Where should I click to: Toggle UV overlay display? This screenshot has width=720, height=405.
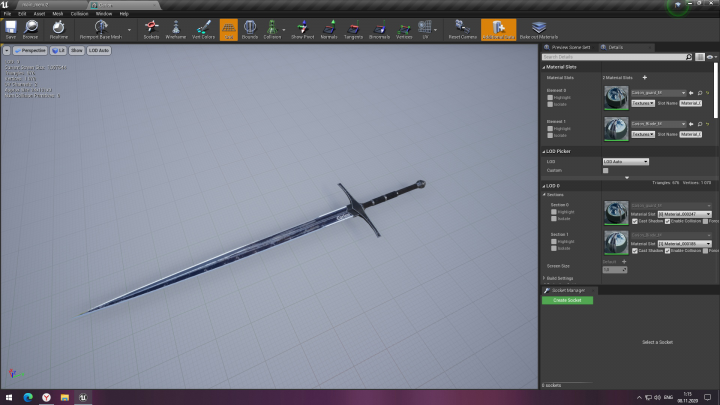click(x=425, y=30)
